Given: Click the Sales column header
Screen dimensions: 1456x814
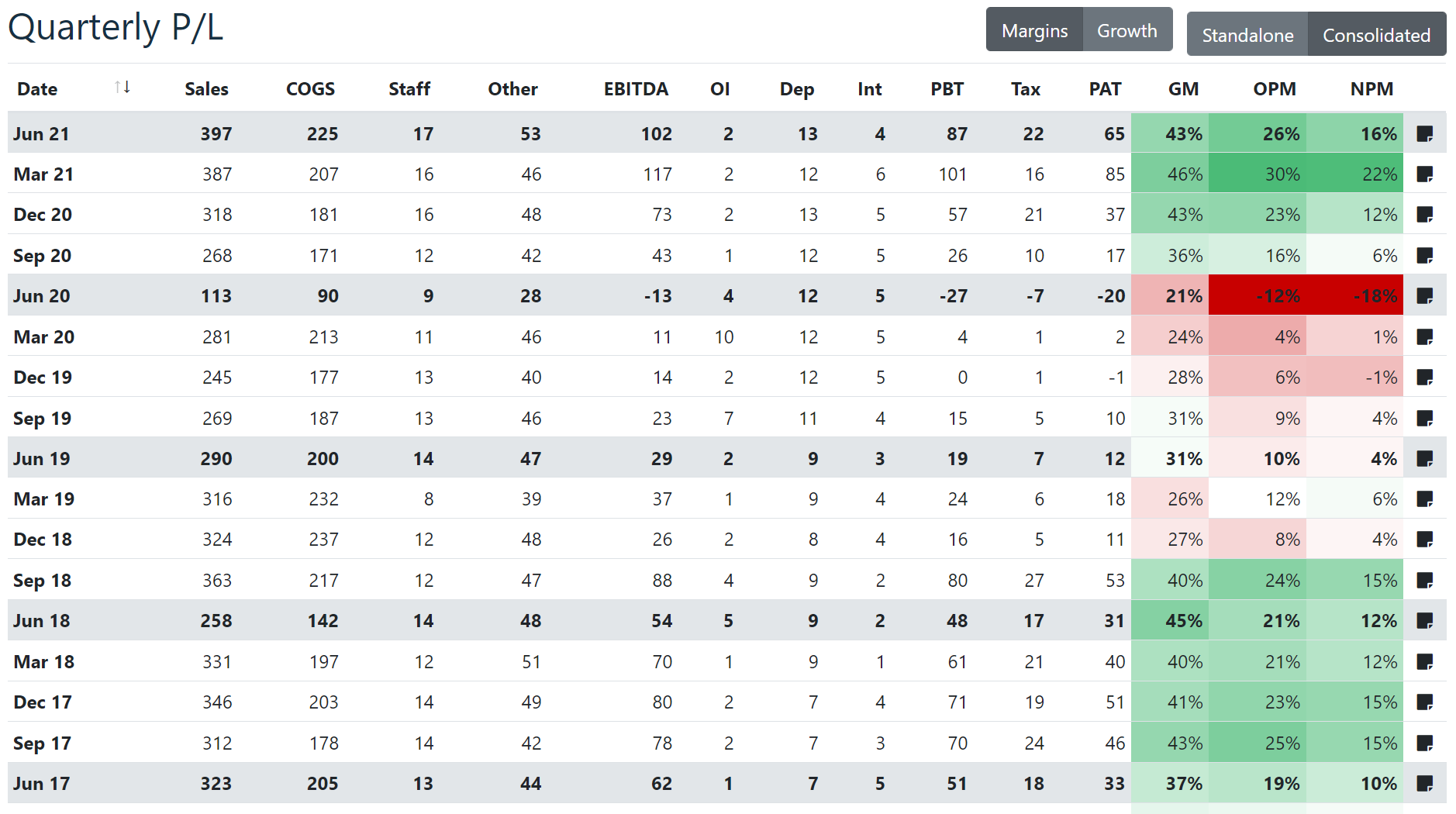Looking at the screenshot, I should [206, 89].
